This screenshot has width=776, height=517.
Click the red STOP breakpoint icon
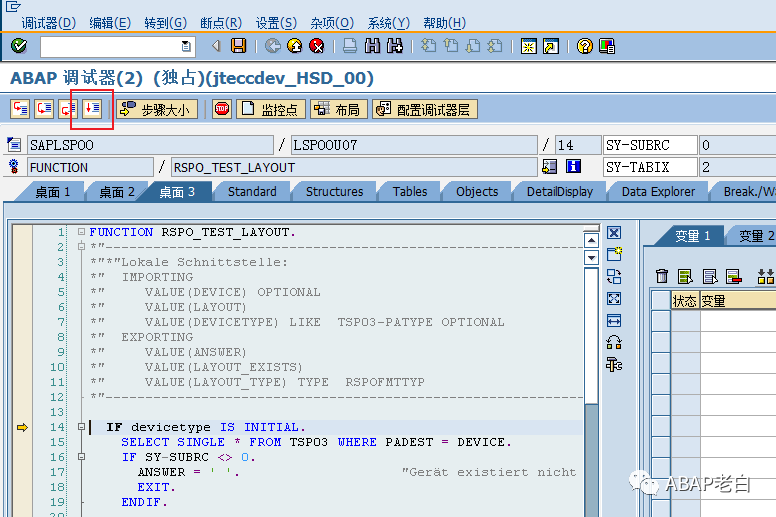[222, 109]
